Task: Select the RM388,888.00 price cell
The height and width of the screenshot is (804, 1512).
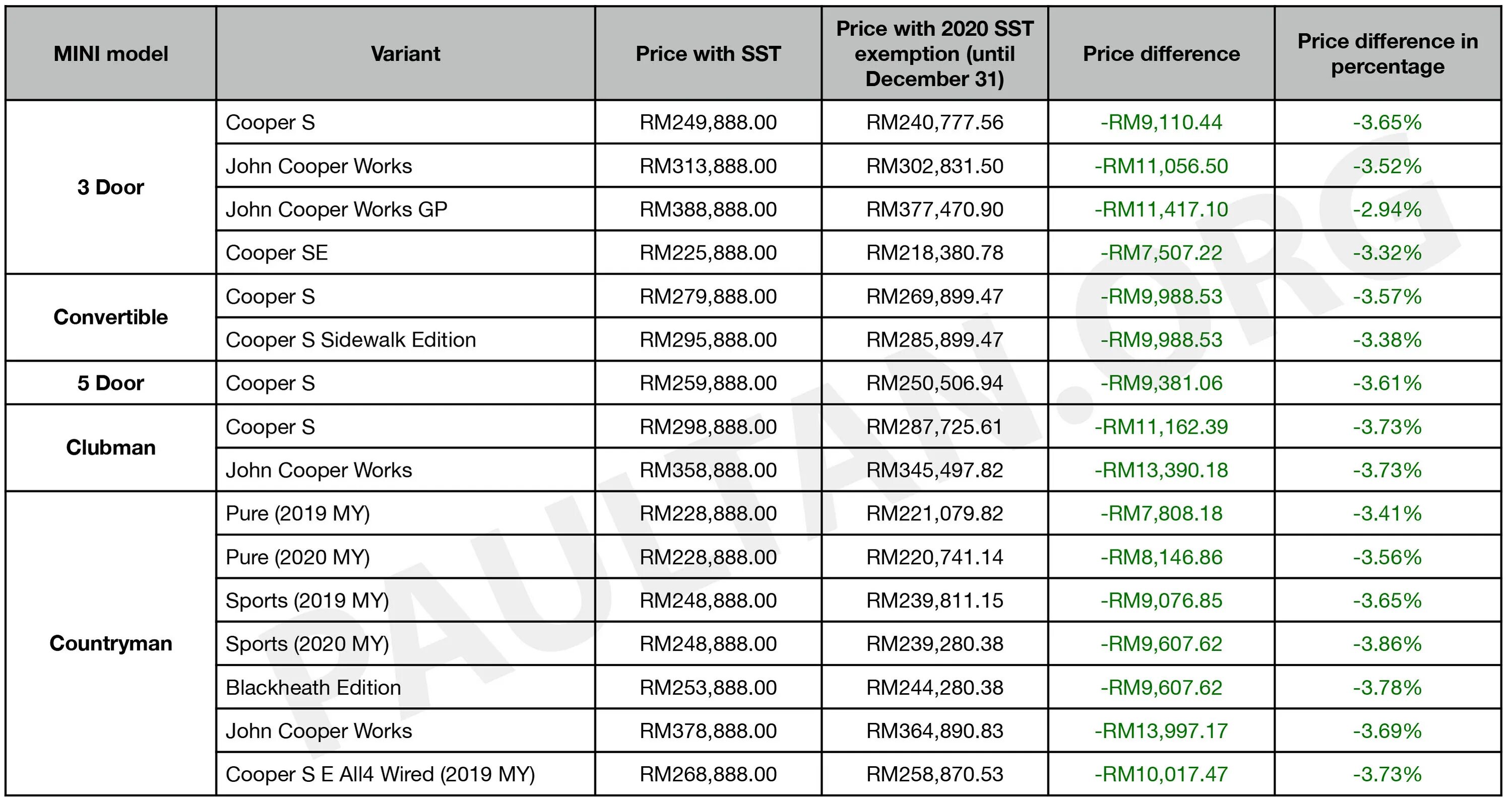Action: coord(708,210)
